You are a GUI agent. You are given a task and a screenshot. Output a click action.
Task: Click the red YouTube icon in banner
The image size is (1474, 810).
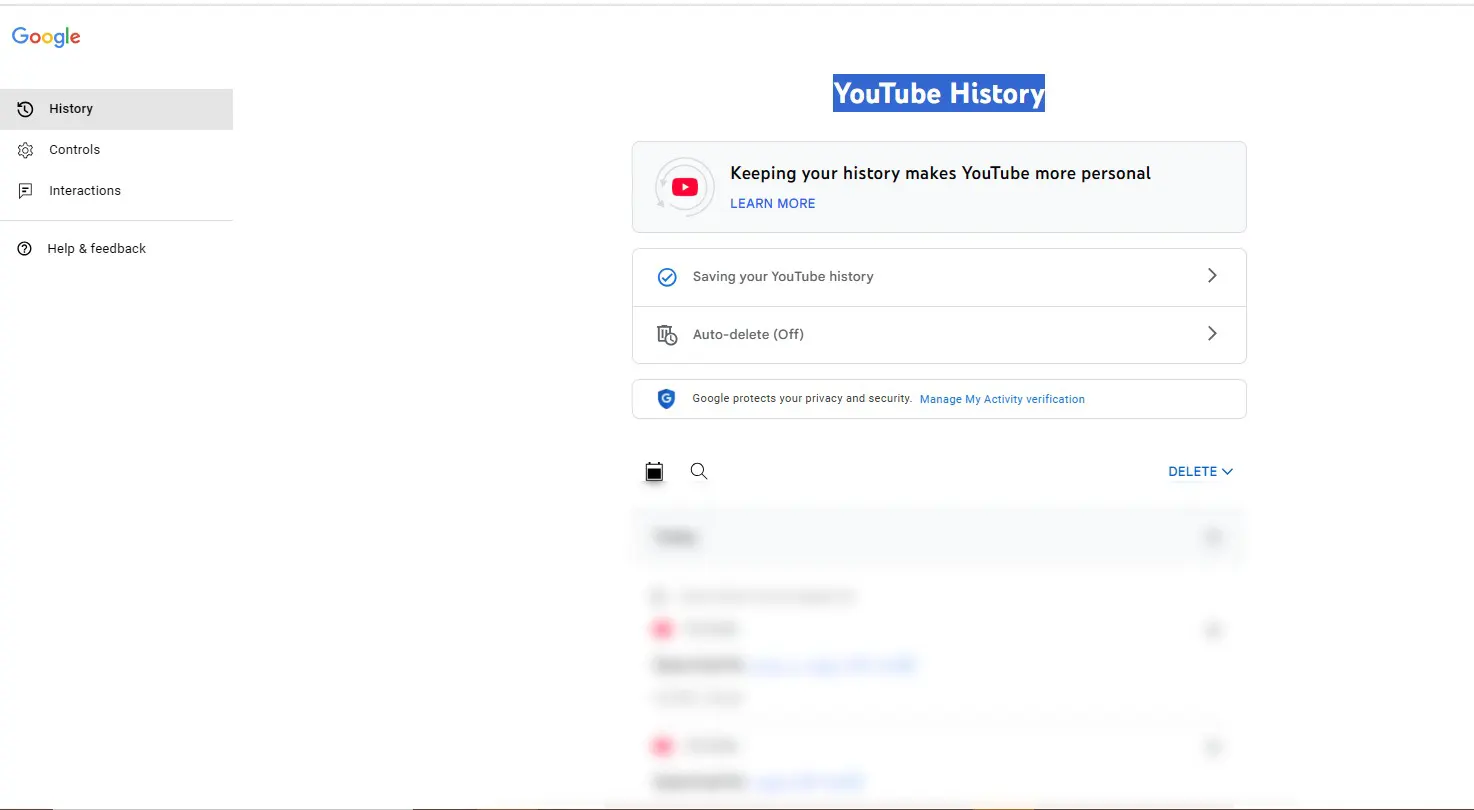coord(685,187)
